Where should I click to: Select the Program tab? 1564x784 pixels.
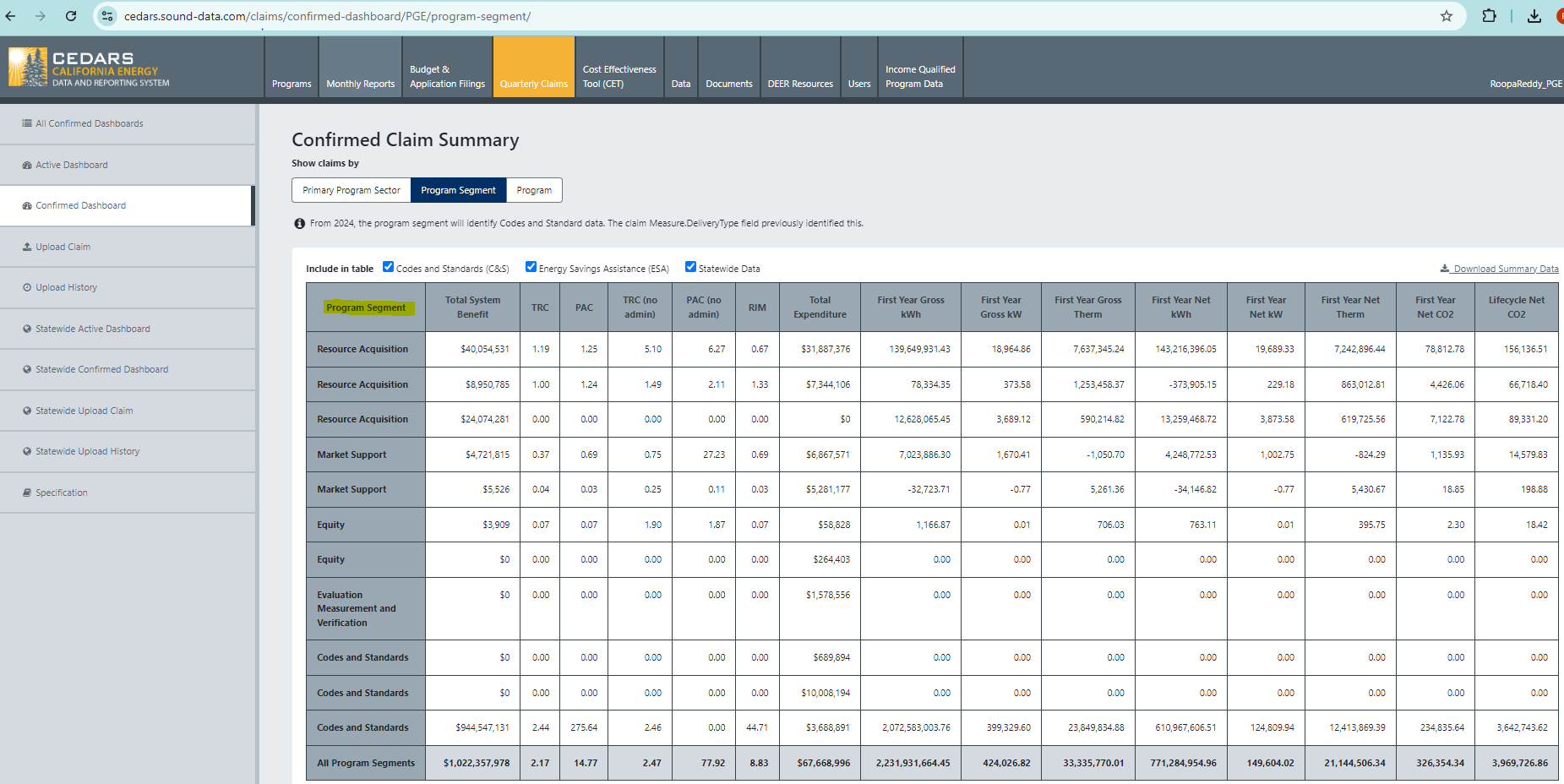tap(534, 190)
